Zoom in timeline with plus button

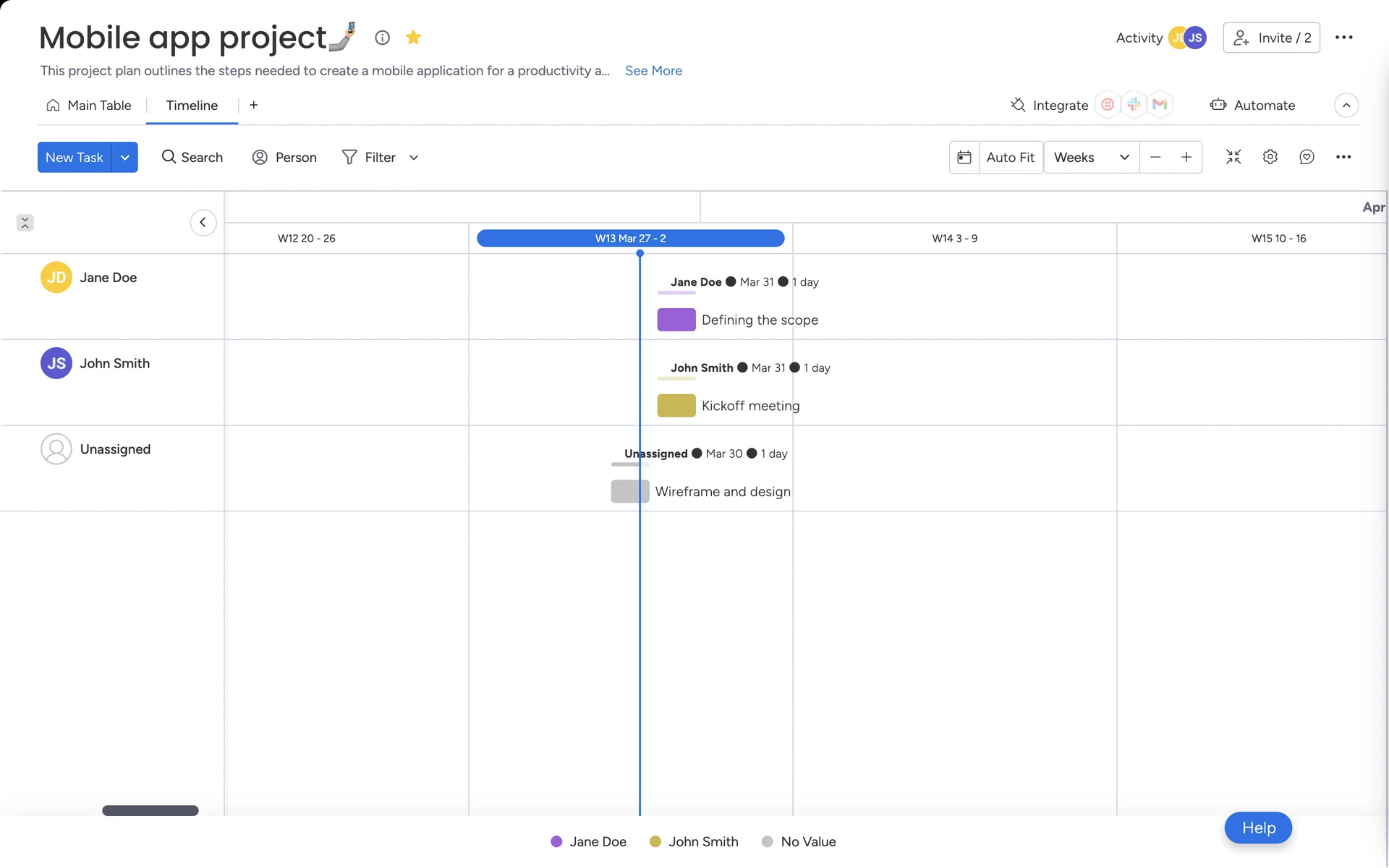tap(1186, 157)
